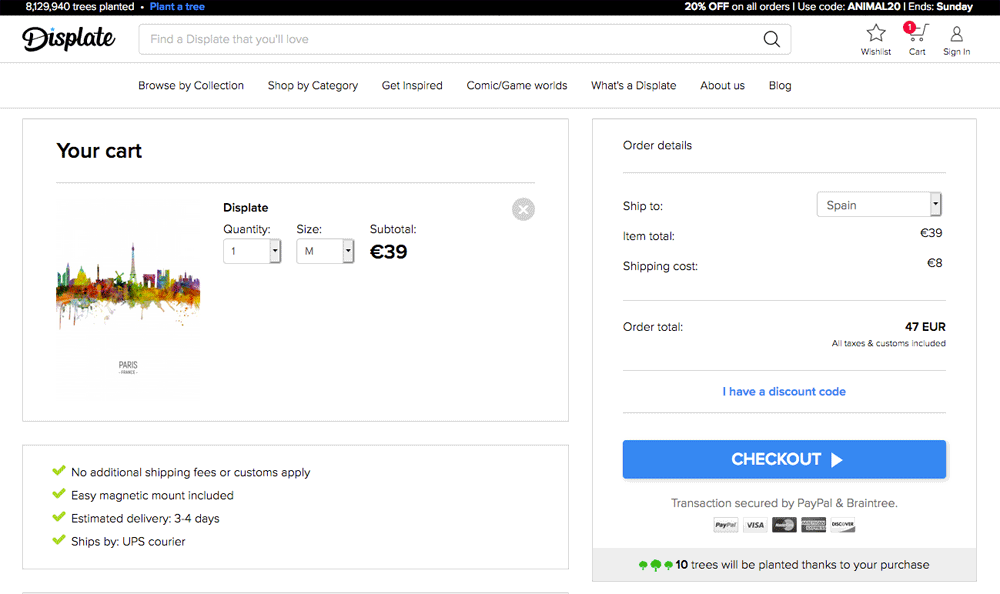Open the Blog page
The height and width of the screenshot is (594, 1000).
pyautogui.click(x=780, y=85)
